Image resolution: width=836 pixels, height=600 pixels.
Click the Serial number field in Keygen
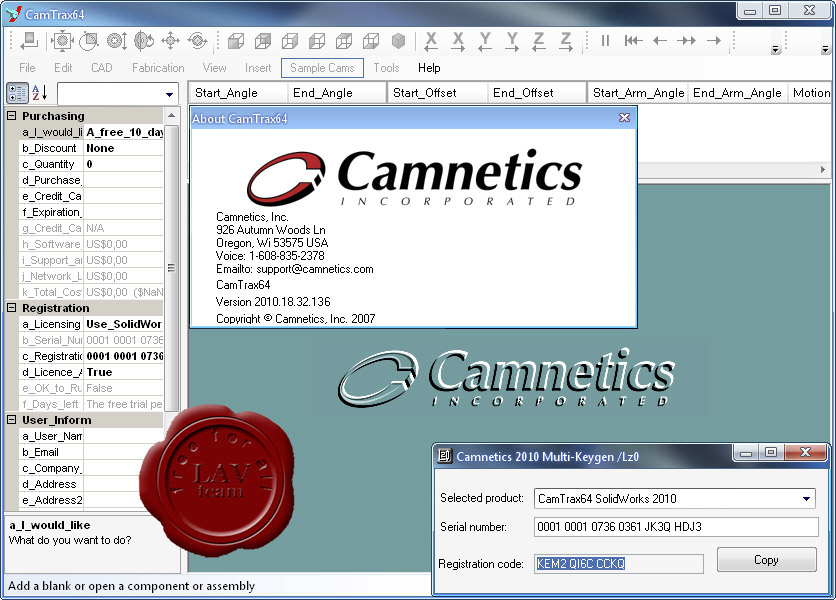coord(676,527)
